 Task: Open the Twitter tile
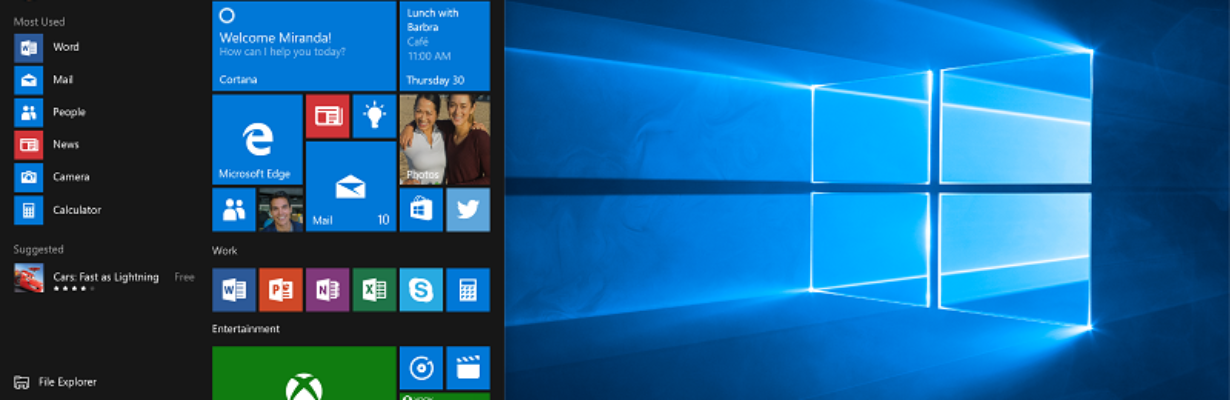click(468, 210)
